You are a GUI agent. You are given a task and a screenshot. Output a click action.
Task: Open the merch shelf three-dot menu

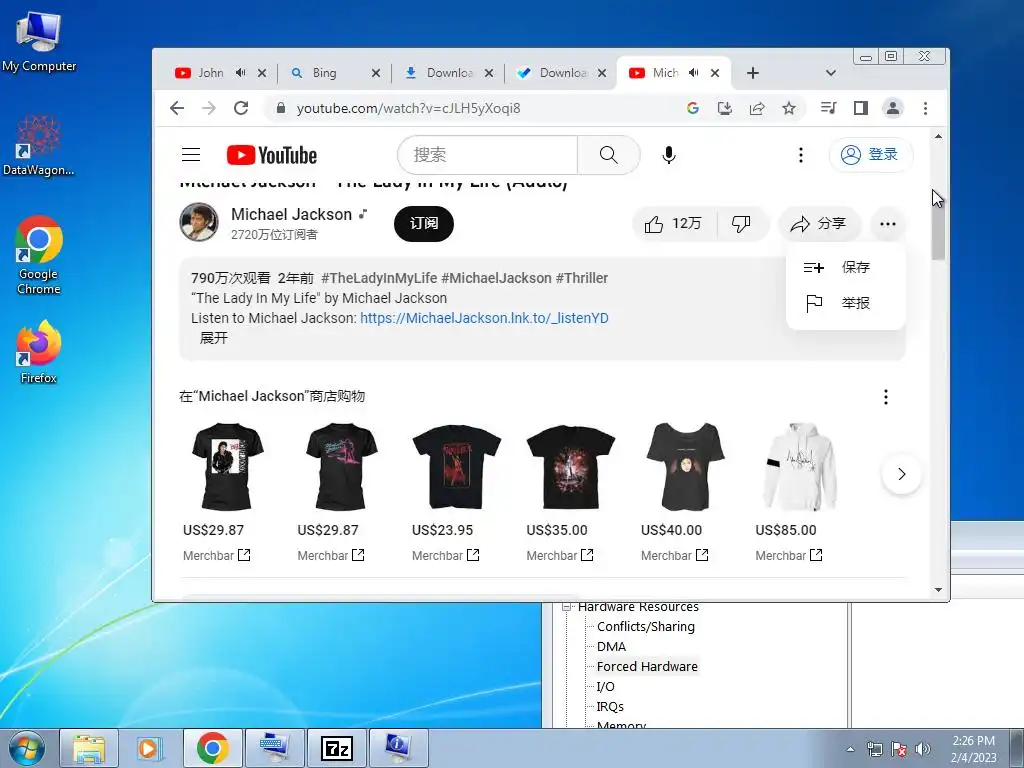tap(886, 396)
